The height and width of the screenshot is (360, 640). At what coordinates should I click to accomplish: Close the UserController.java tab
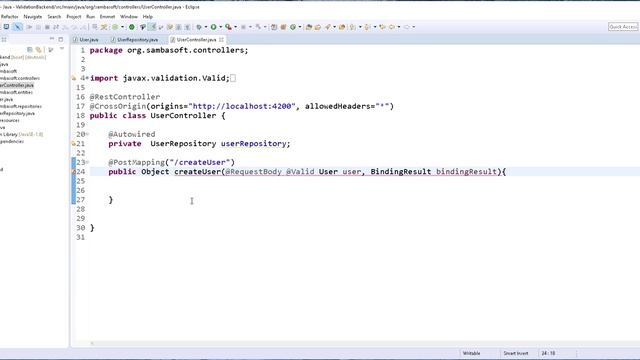221,40
